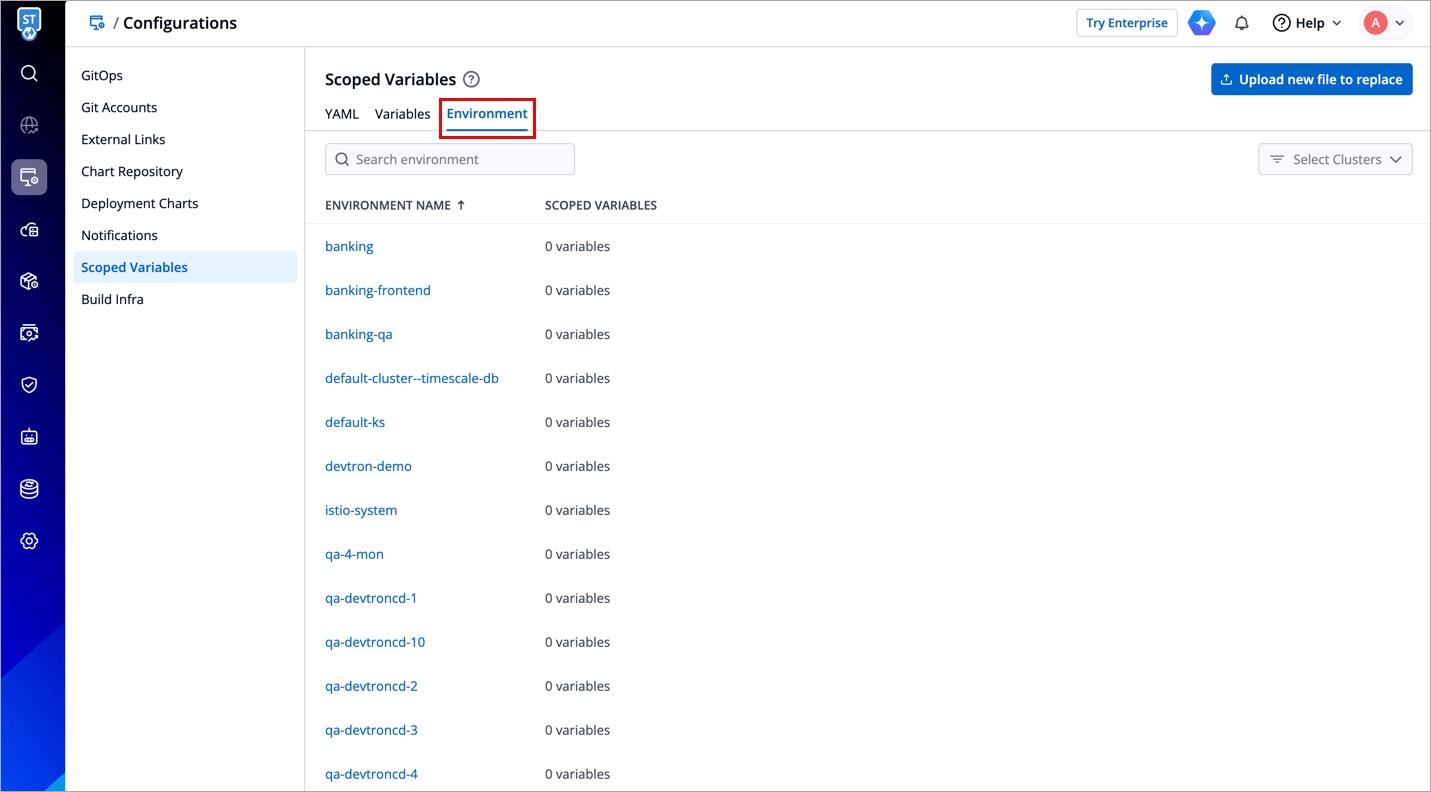Viewport: 1431px width, 792px height.
Task: Click the help icon beside Scoped Variables
Action: [471, 79]
